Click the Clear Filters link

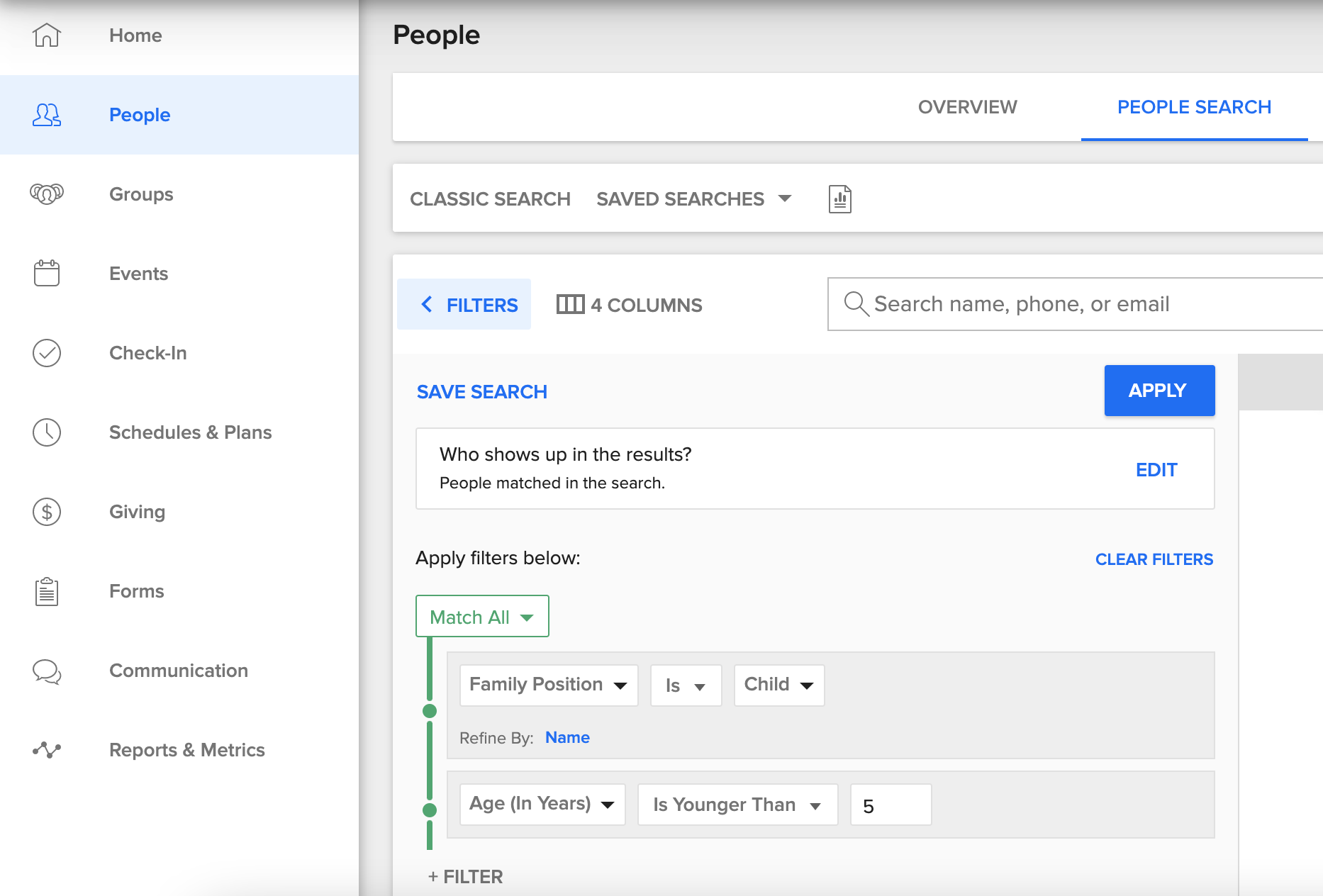coord(1154,559)
